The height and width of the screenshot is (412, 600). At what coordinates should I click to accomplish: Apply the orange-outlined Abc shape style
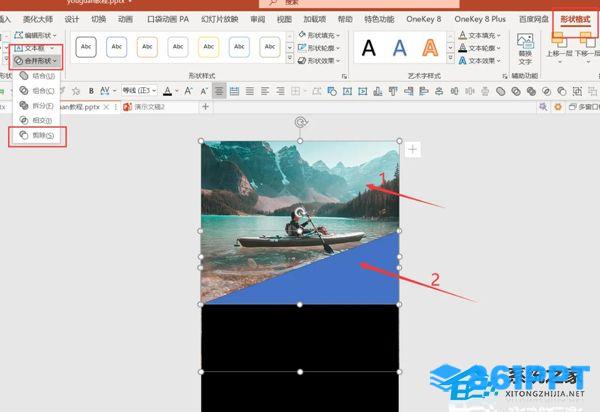[x=147, y=47]
